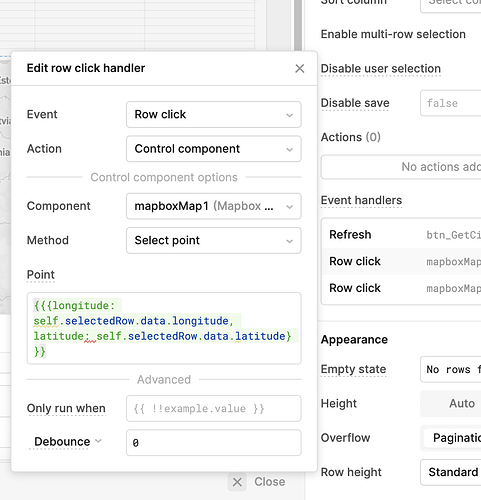Click the Appearance section heading
Image resolution: width=481 pixels, height=500 pixels.
(x=354, y=340)
